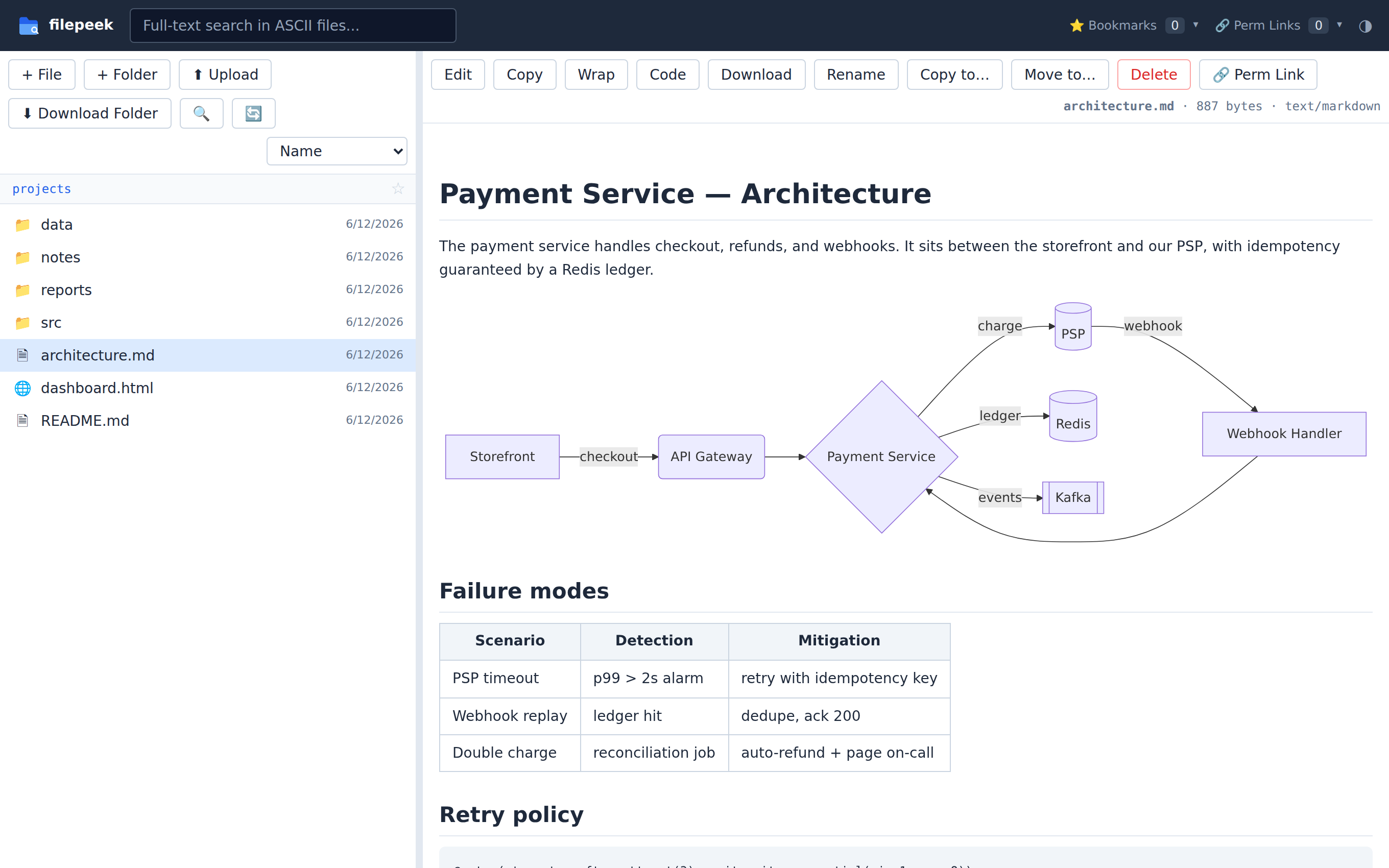Click the Kafka node in diagram
This screenshot has height=868, width=1389.
(1073, 498)
